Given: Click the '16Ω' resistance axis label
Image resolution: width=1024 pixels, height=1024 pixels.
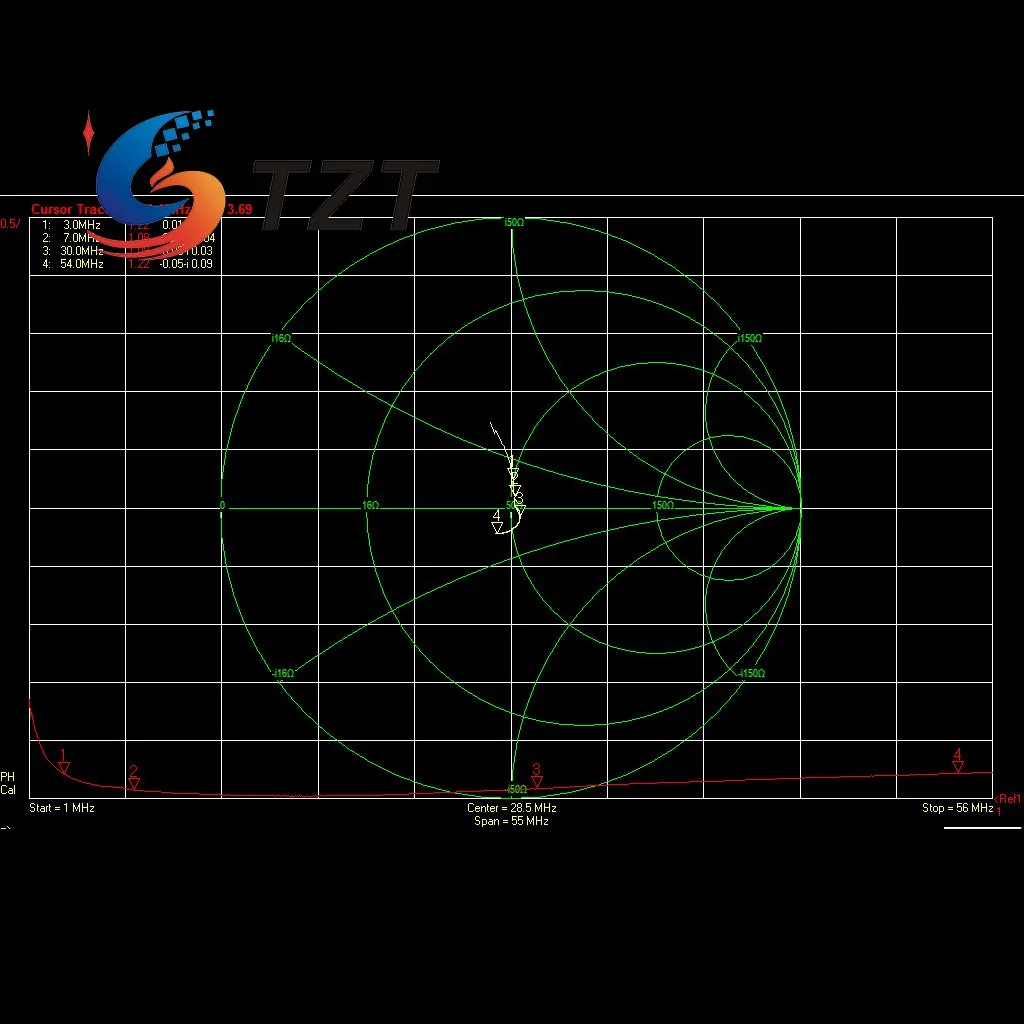Looking at the screenshot, I should tap(370, 505).
